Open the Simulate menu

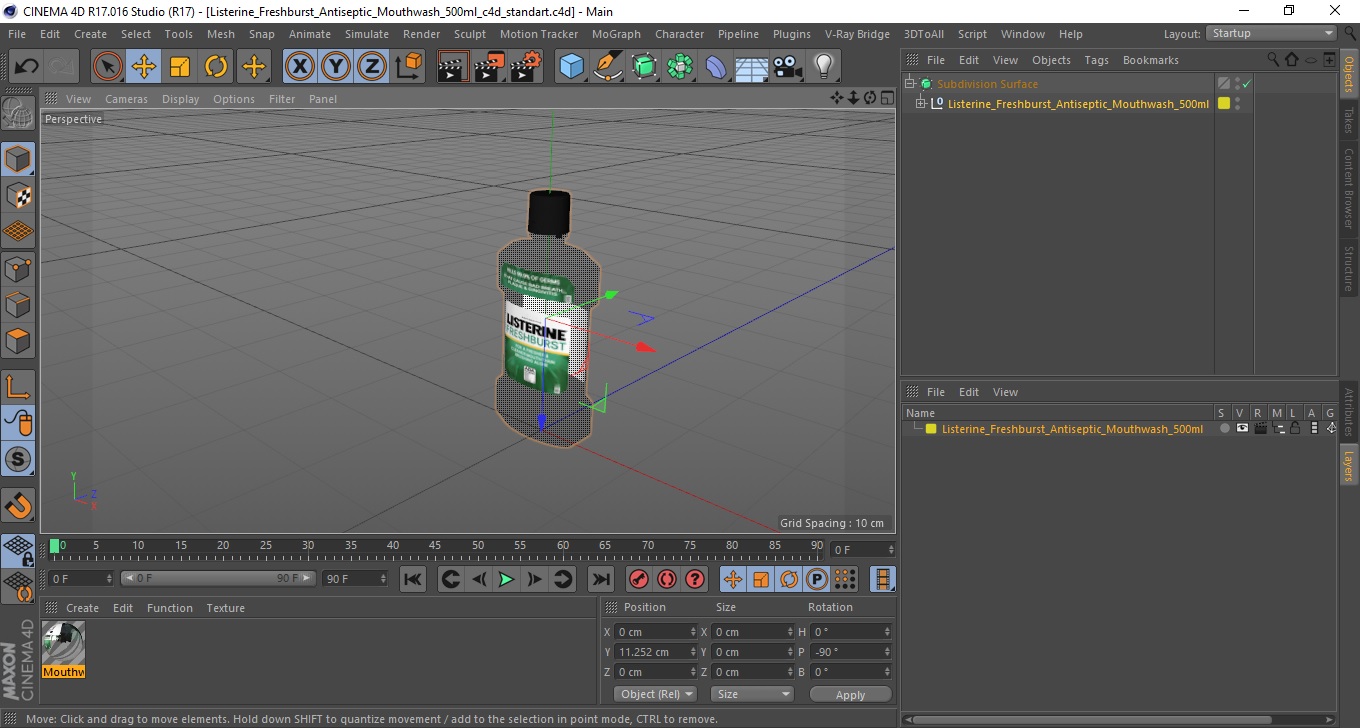click(x=367, y=34)
